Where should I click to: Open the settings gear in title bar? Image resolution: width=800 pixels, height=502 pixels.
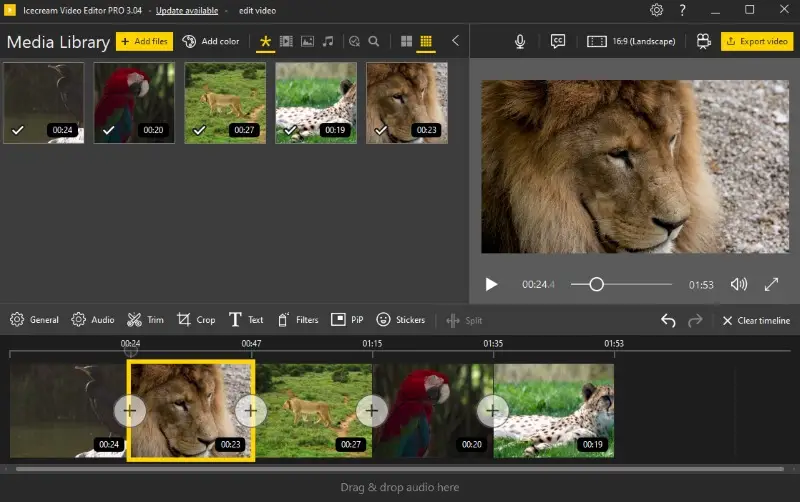point(656,10)
